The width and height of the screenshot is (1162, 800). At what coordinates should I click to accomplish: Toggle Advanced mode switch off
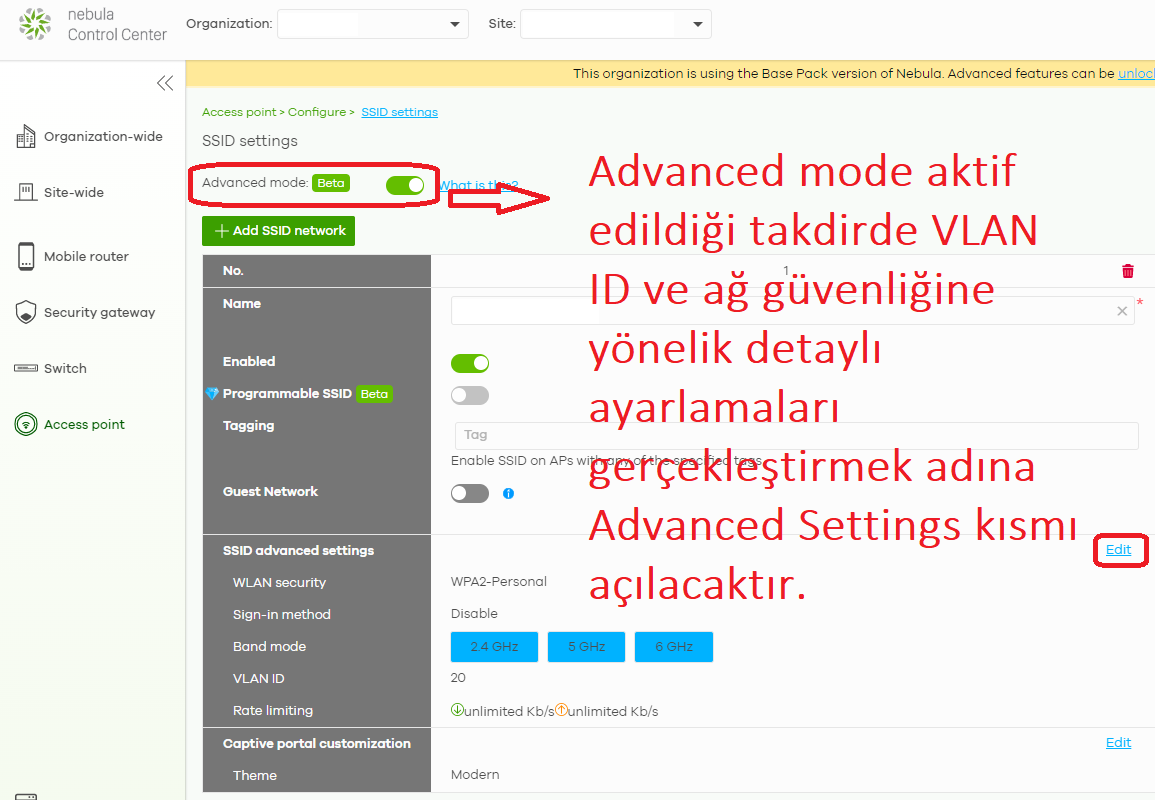[x=404, y=185]
